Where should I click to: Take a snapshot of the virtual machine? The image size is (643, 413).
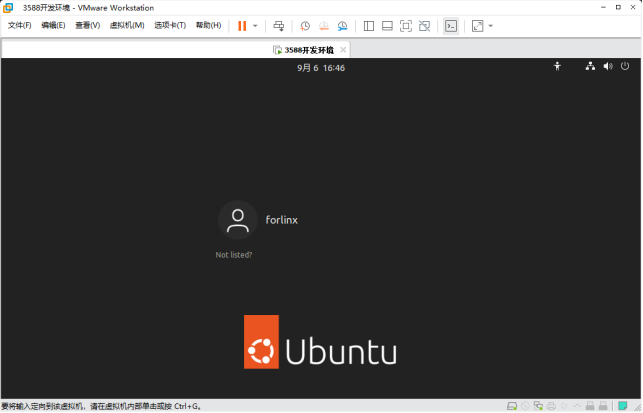pyautogui.click(x=305, y=26)
